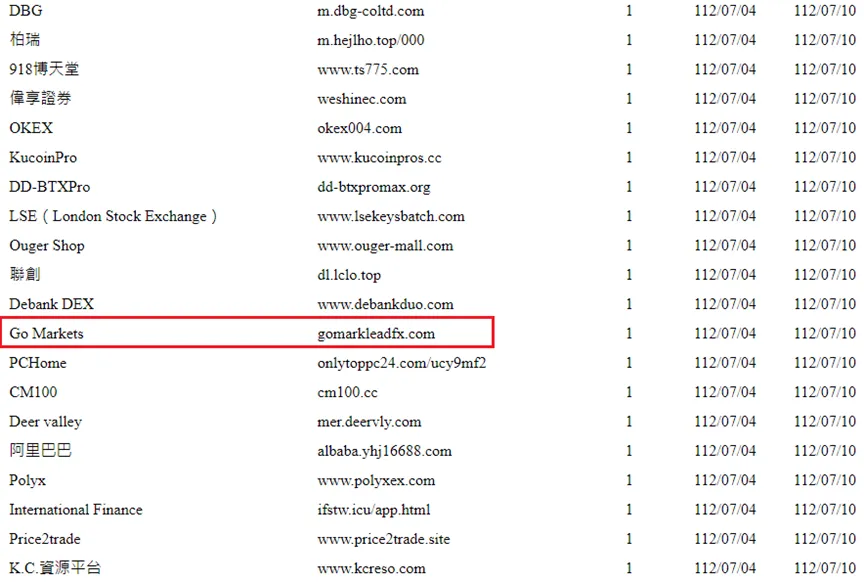The height and width of the screenshot is (582, 864).
Task: Click the URL "www.polyxex.com"
Action: click(376, 481)
